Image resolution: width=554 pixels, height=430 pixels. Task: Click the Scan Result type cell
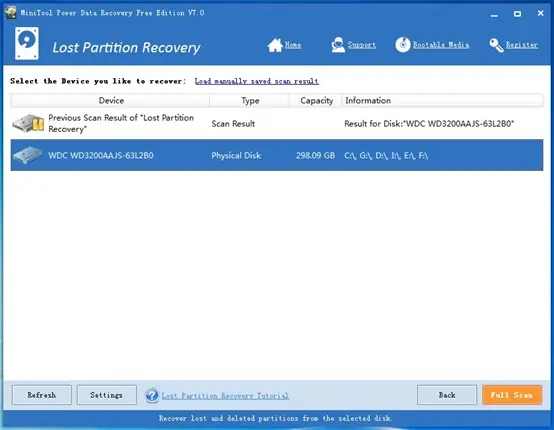tap(233, 124)
